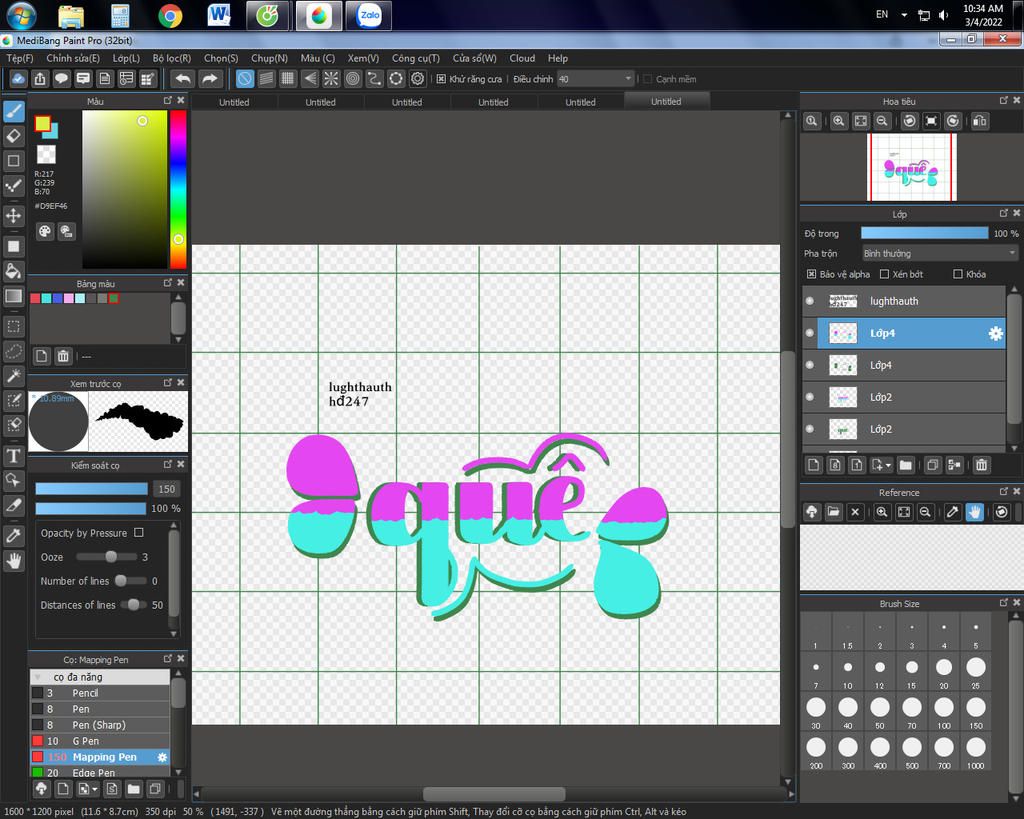Open the language EN tray dropdown arrow
The height and width of the screenshot is (819, 1024).
904,15
